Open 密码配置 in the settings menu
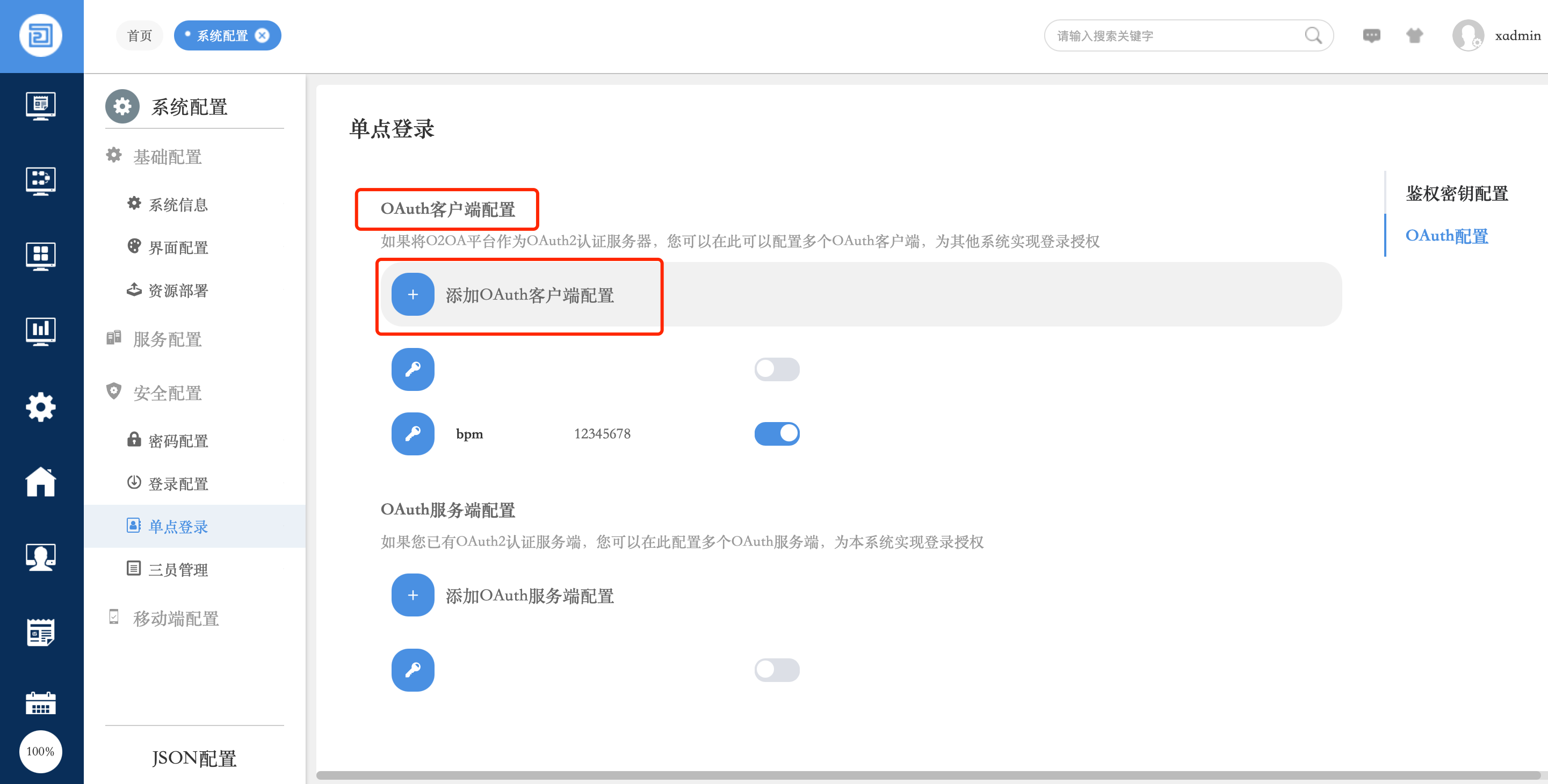1548x784 pixels. coord(178,441)
